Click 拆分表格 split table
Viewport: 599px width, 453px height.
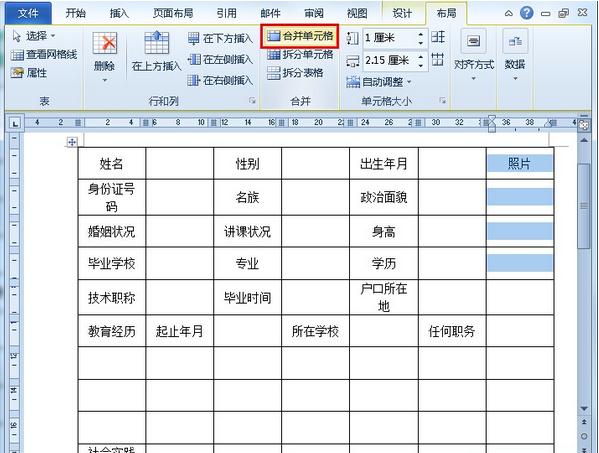pyautogui.click(x=295, y=73)
